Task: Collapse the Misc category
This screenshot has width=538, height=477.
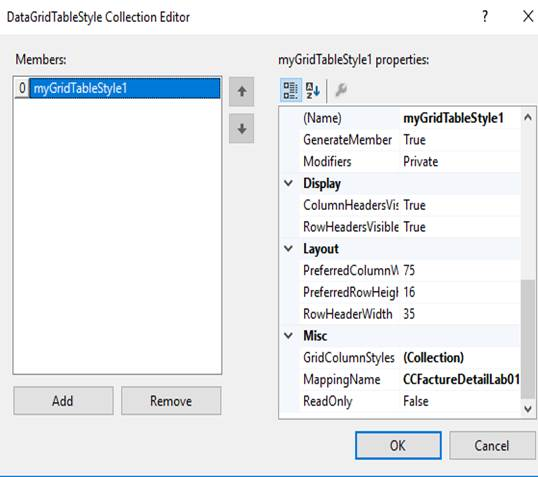Action: point(289,336)
